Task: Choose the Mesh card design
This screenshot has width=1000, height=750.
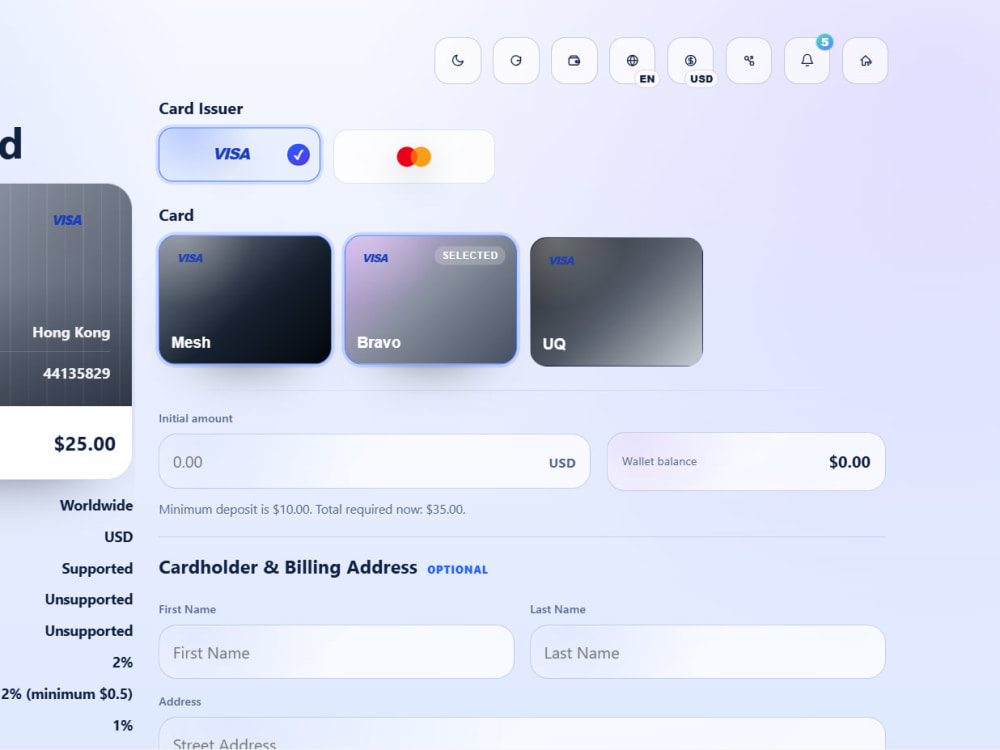Action: click(246, 300)
